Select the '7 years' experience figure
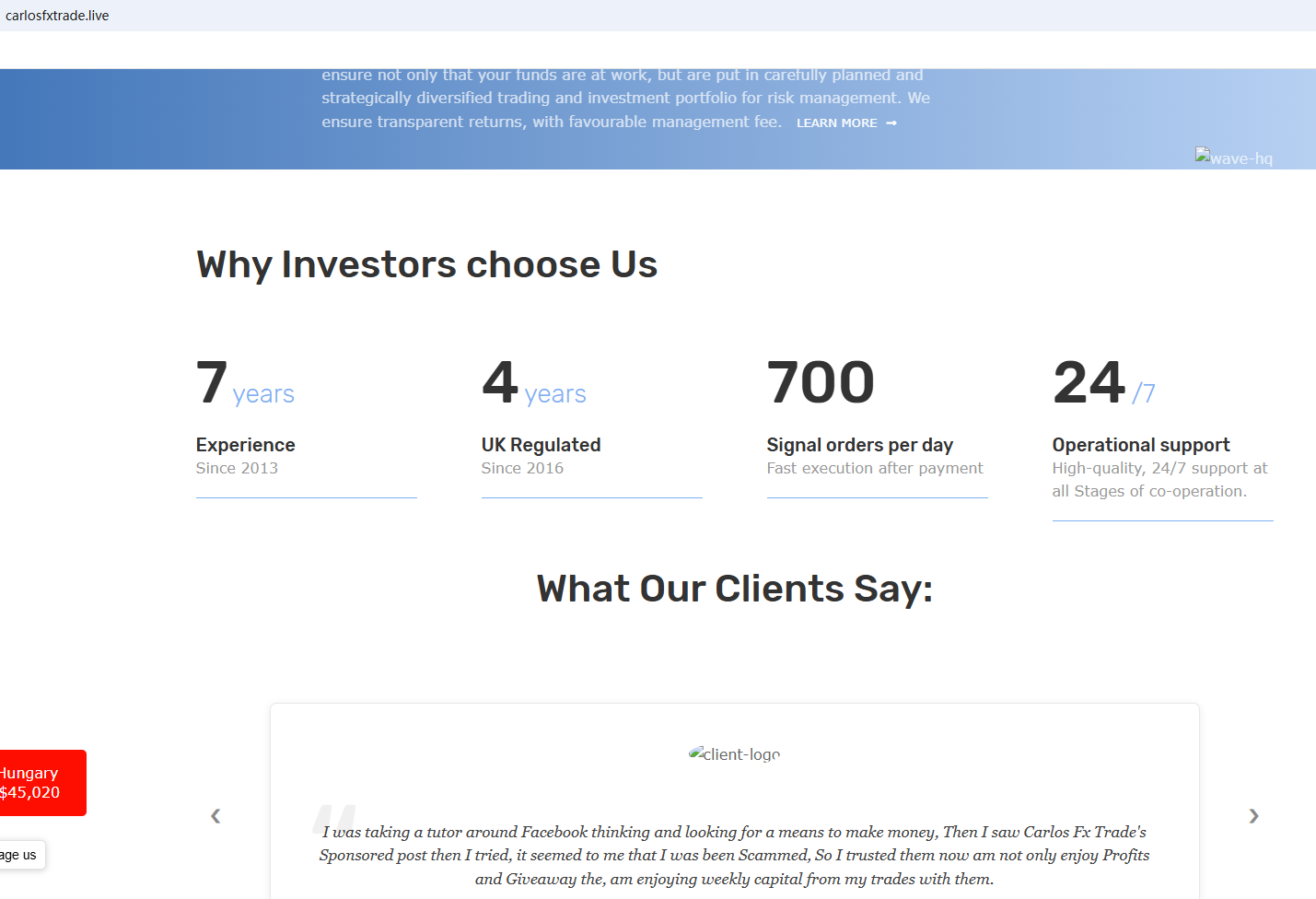Viewport: 1316px width, 899px height. click(x=245, y=383)
